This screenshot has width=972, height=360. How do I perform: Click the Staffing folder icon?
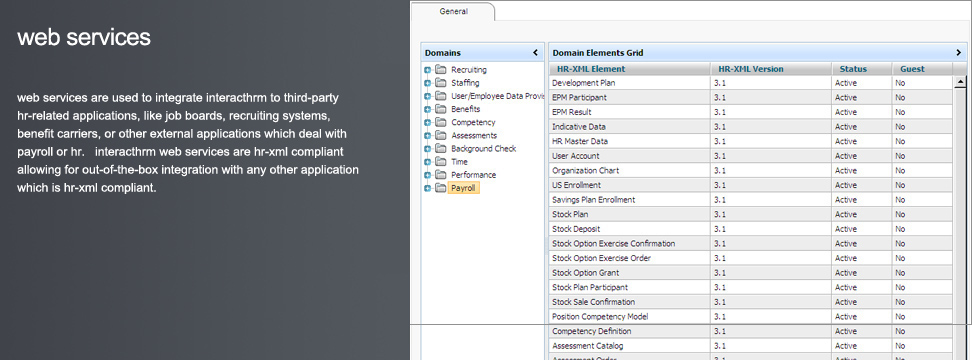click(440, 82)
